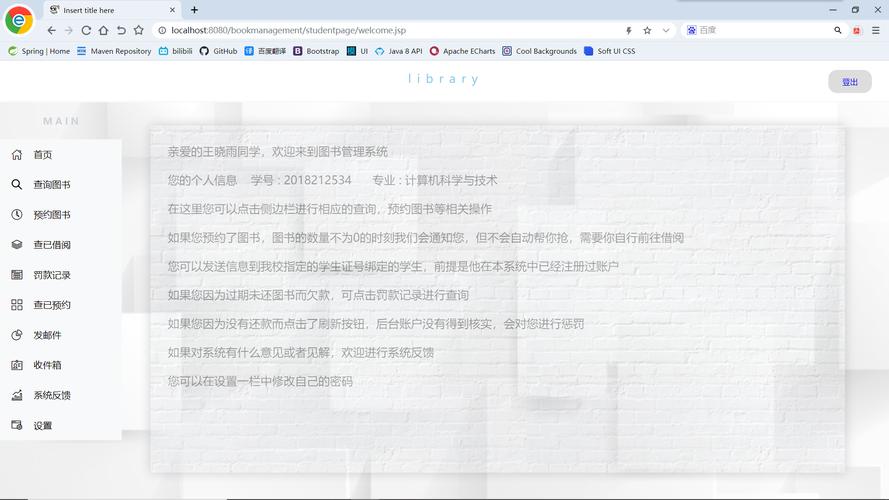
Task: Click the clock icon beside 预约图书
Action: tap(17, 214)
